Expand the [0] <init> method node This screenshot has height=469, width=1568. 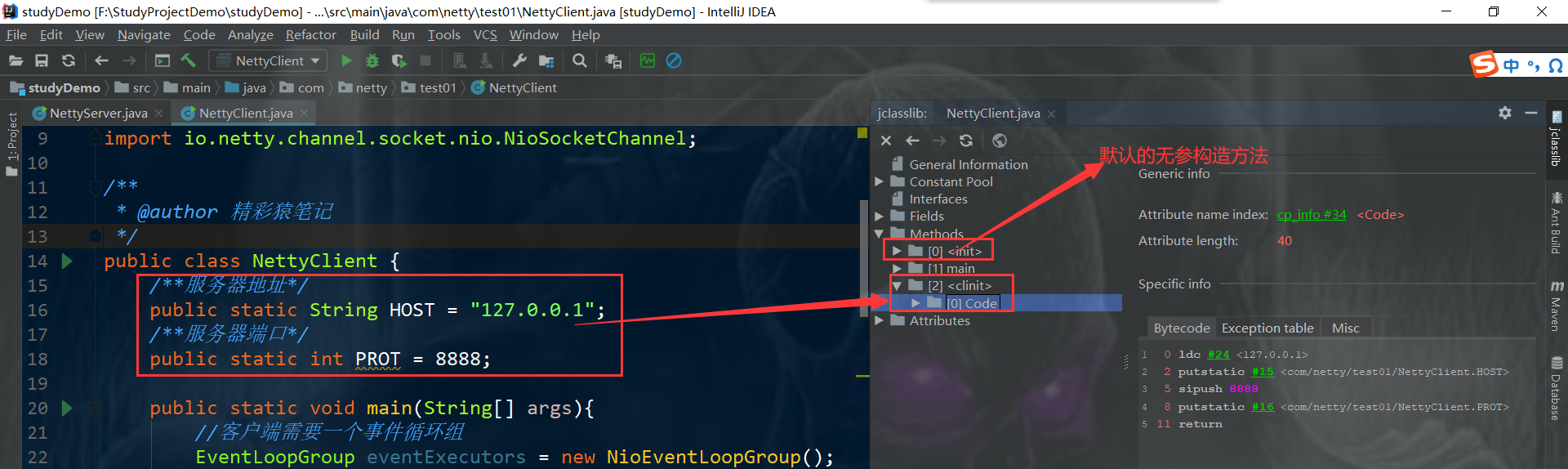(897, 251)
